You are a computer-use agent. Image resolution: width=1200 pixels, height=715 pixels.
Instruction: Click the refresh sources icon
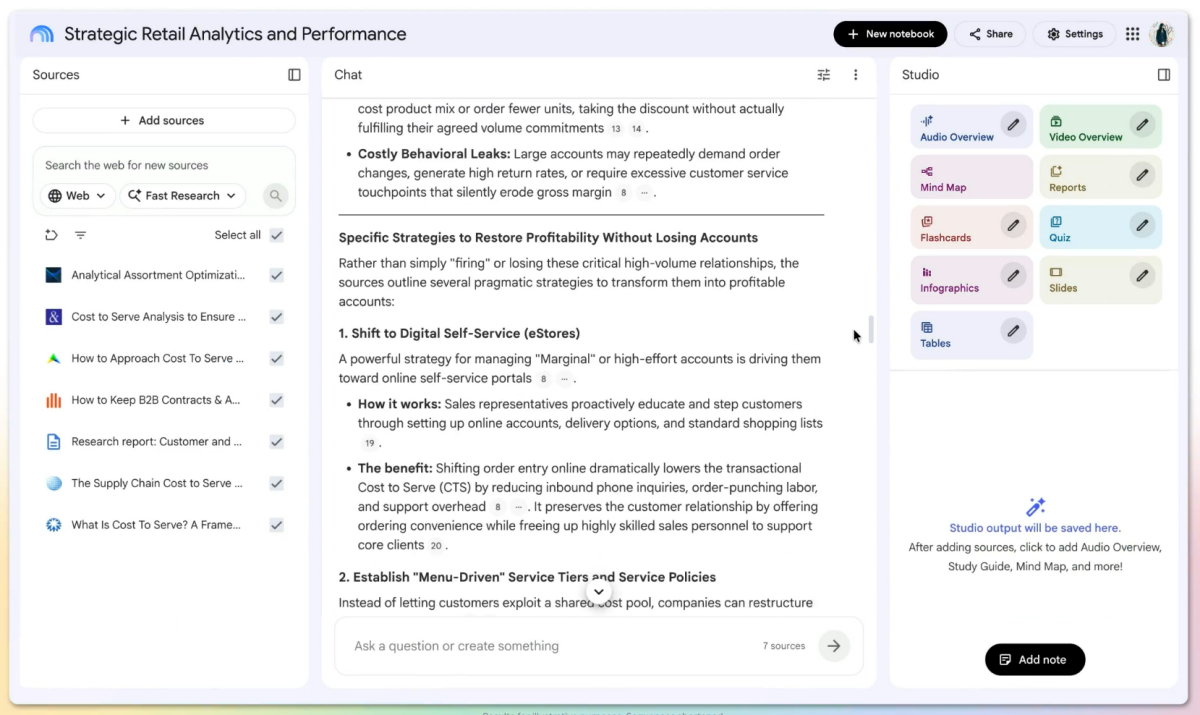51,235
